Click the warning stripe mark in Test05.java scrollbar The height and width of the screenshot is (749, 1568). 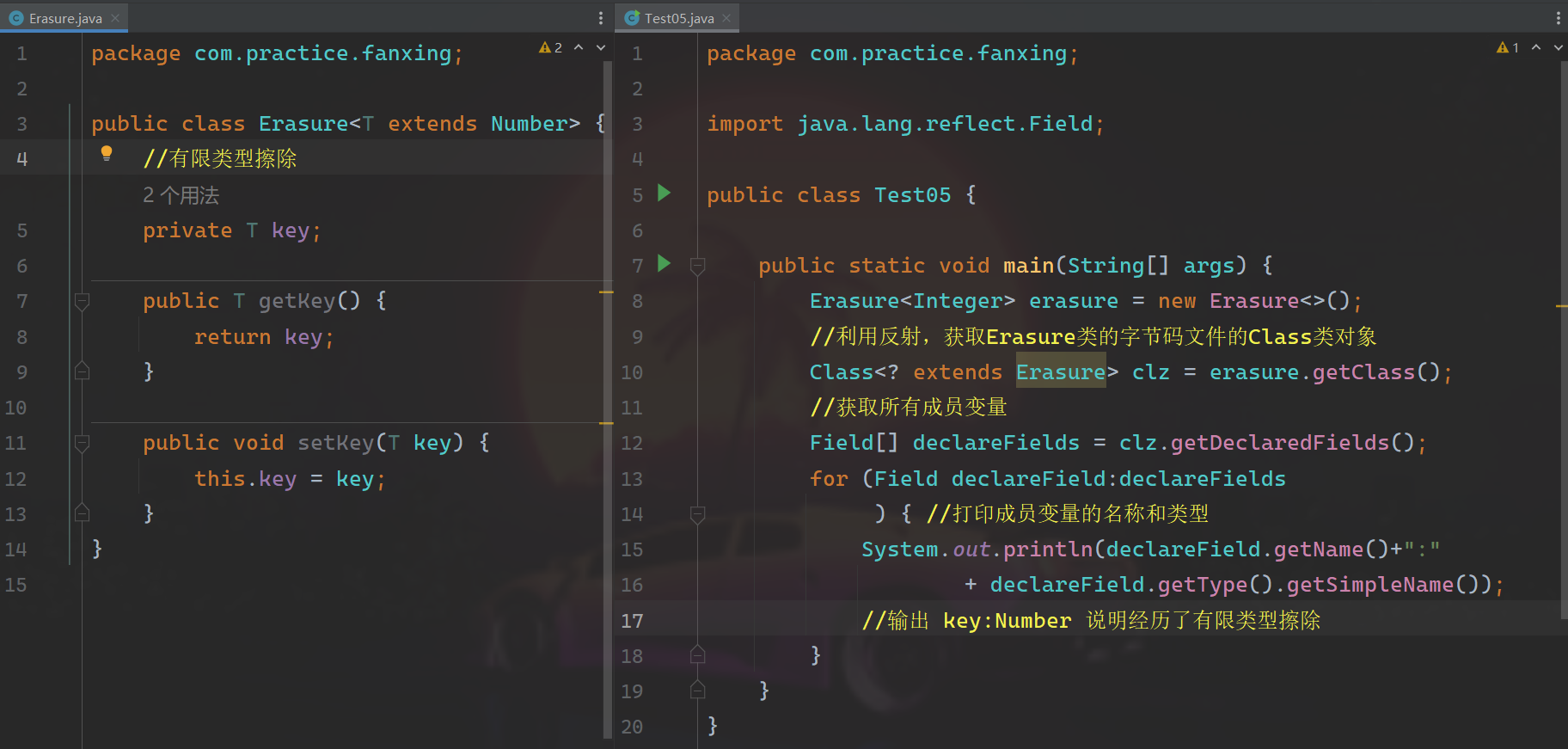1562,305
